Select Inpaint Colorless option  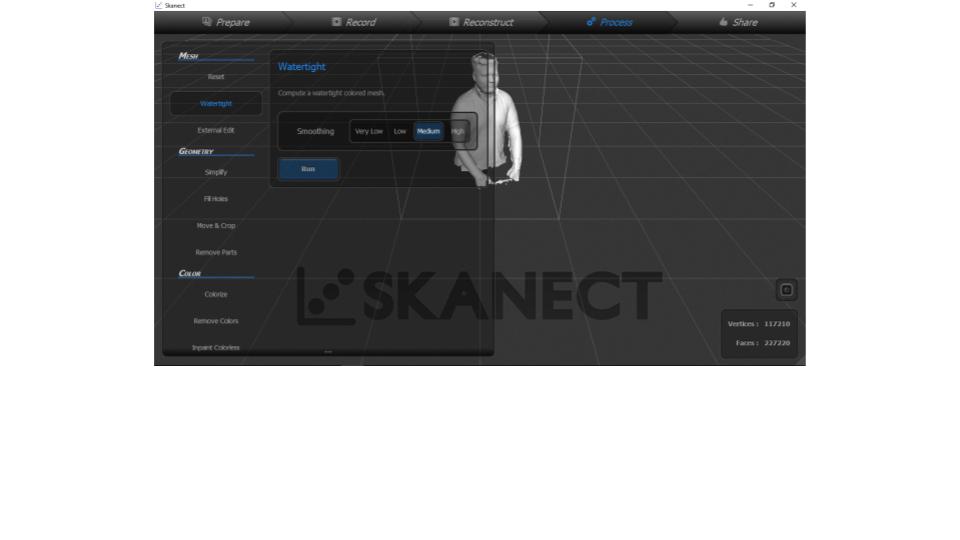tap(216, 347)
